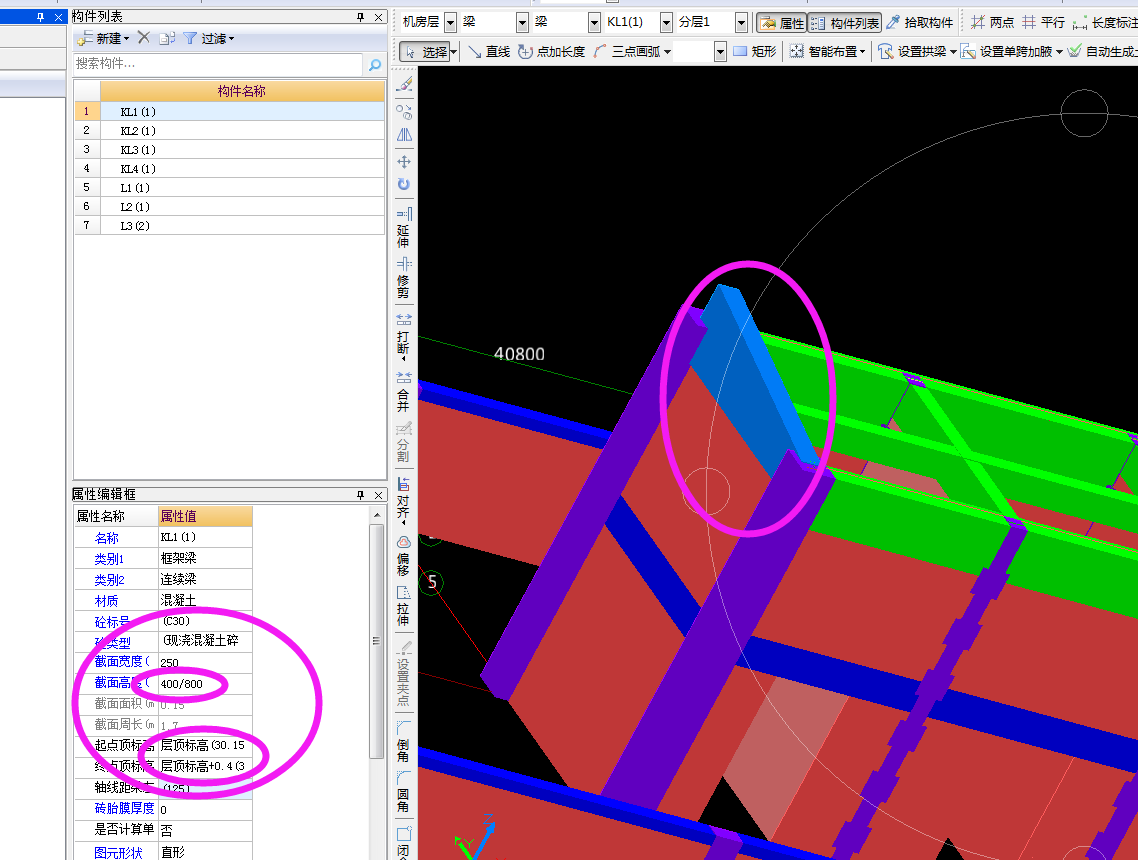
Task: Click the 类别1 property link
Action: pos(109,559)
